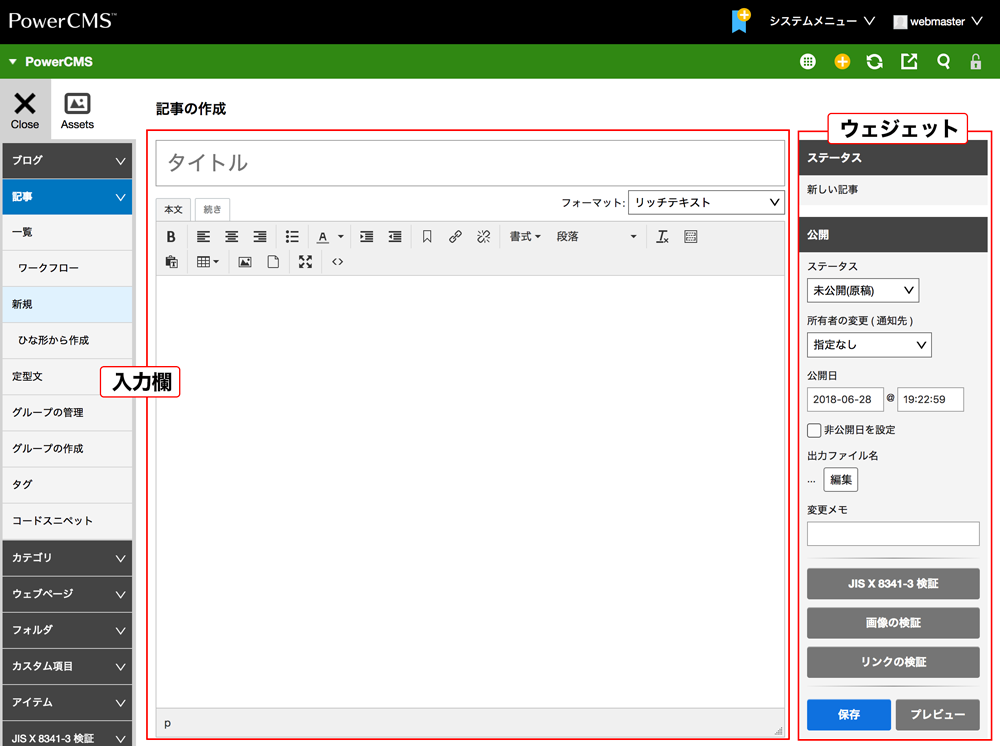Click the rebuild/refresh icon in the green bar

[875, 61]
